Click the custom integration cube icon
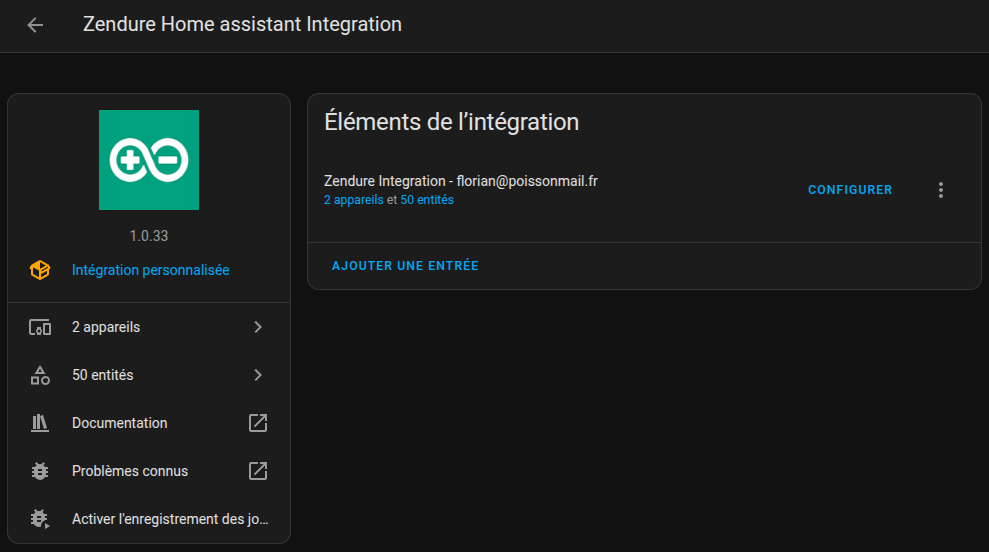Screen dimensions: 989x552 [x=40, y=270]
